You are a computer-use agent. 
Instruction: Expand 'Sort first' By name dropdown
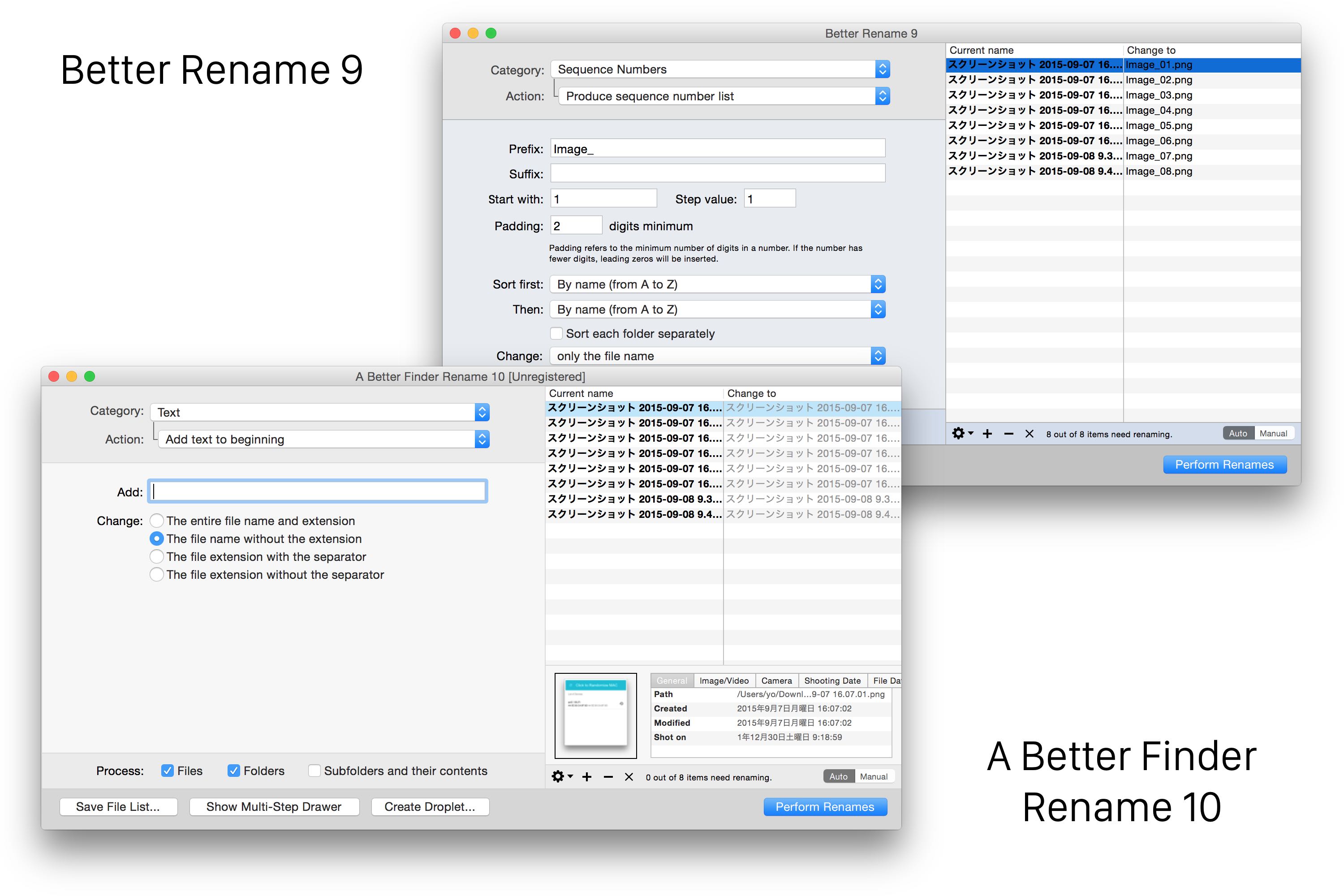tap(717, 284)
